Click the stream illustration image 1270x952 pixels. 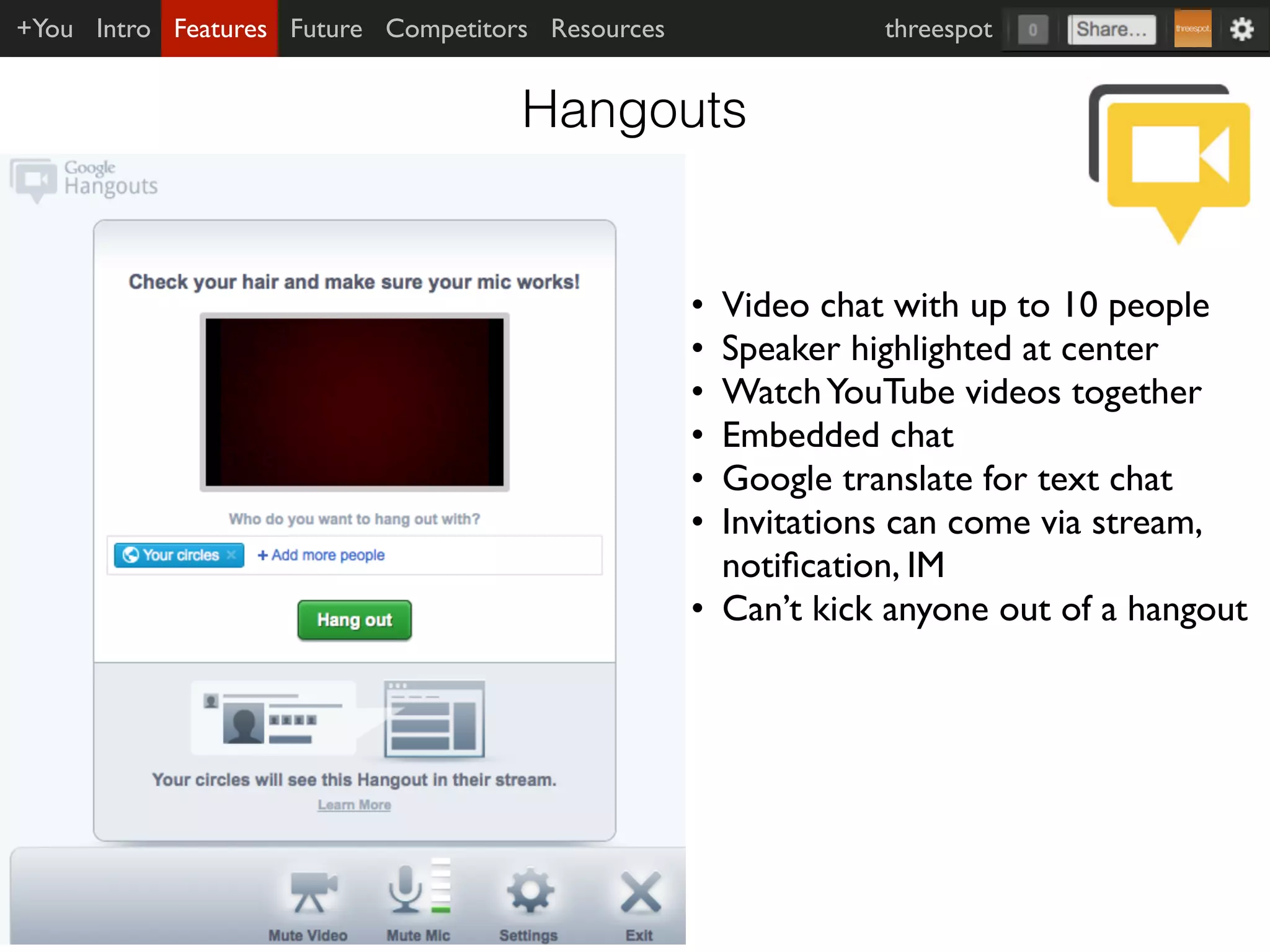click(x=339, y=719)
